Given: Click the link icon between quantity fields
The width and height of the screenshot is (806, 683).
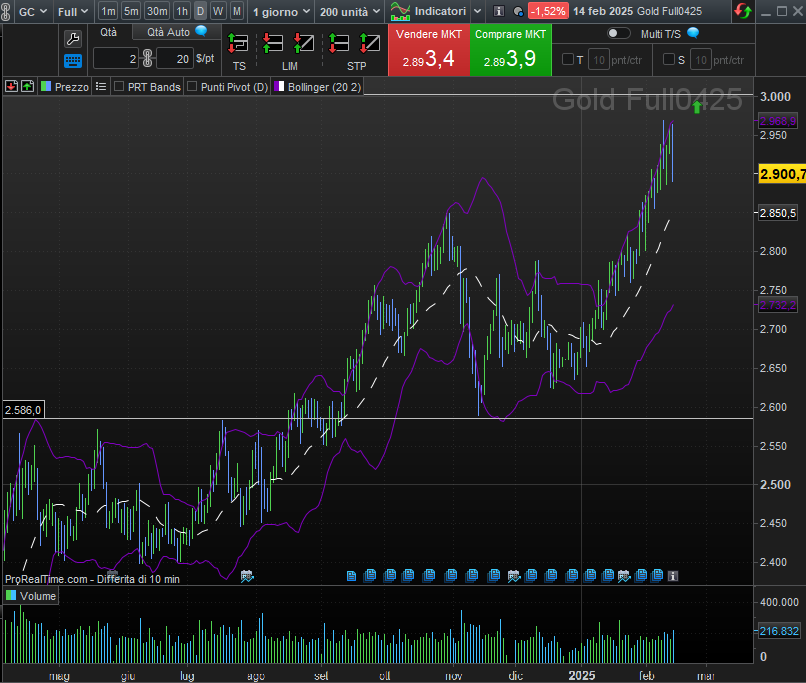Looking at the screenshot, I should coord(147,59).
